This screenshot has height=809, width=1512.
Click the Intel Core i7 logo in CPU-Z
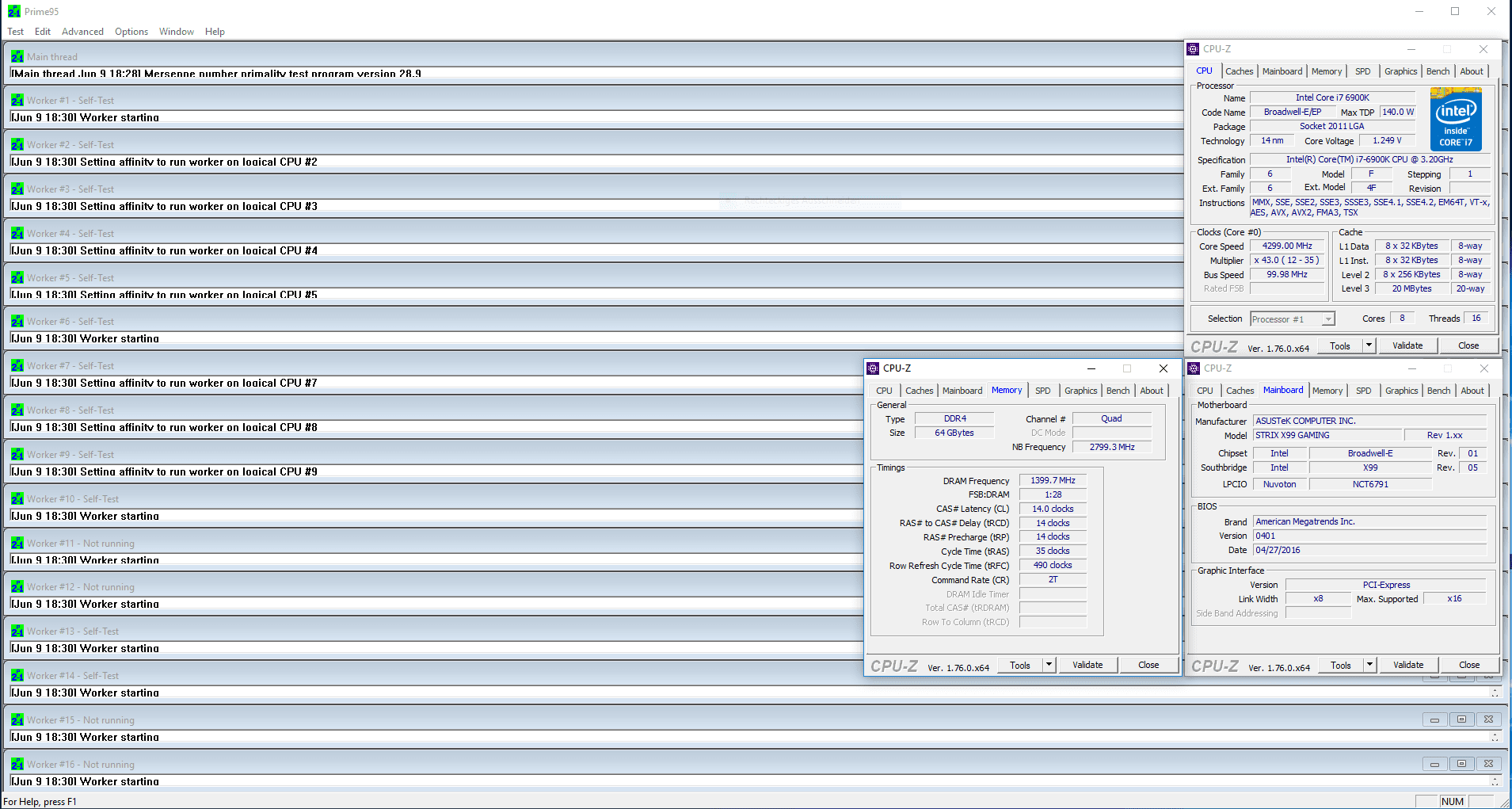(x=1456, y=119)
